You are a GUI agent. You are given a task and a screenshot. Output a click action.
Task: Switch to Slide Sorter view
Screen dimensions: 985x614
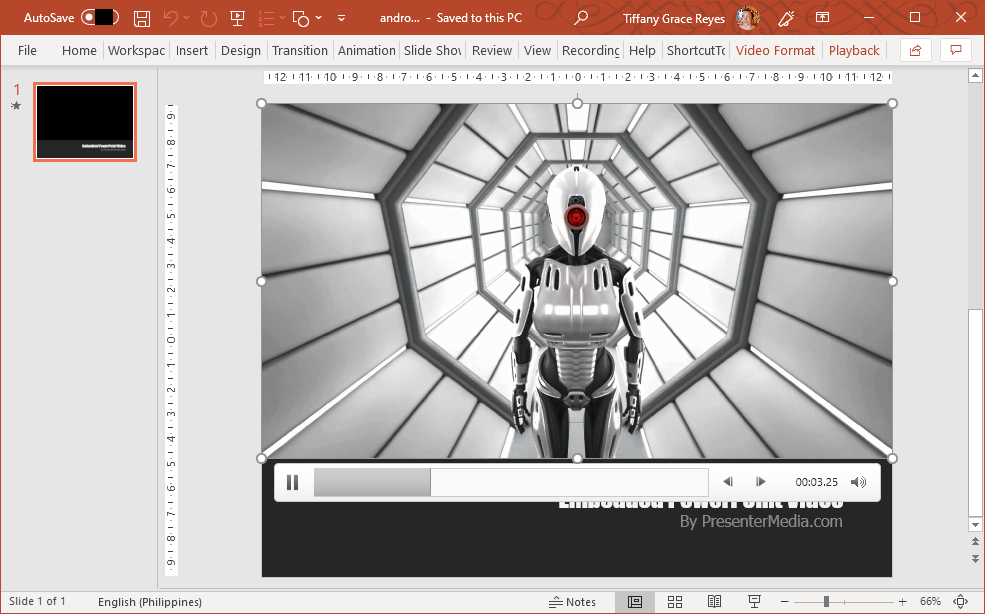675,602
